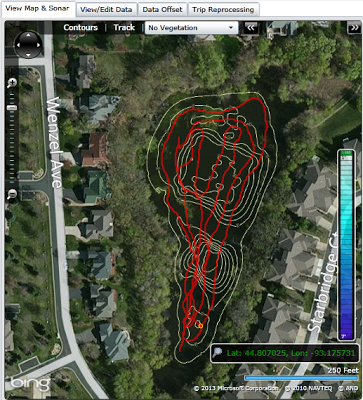
Task: Open the Data Offset tab
Action: (x=162, y=10)
